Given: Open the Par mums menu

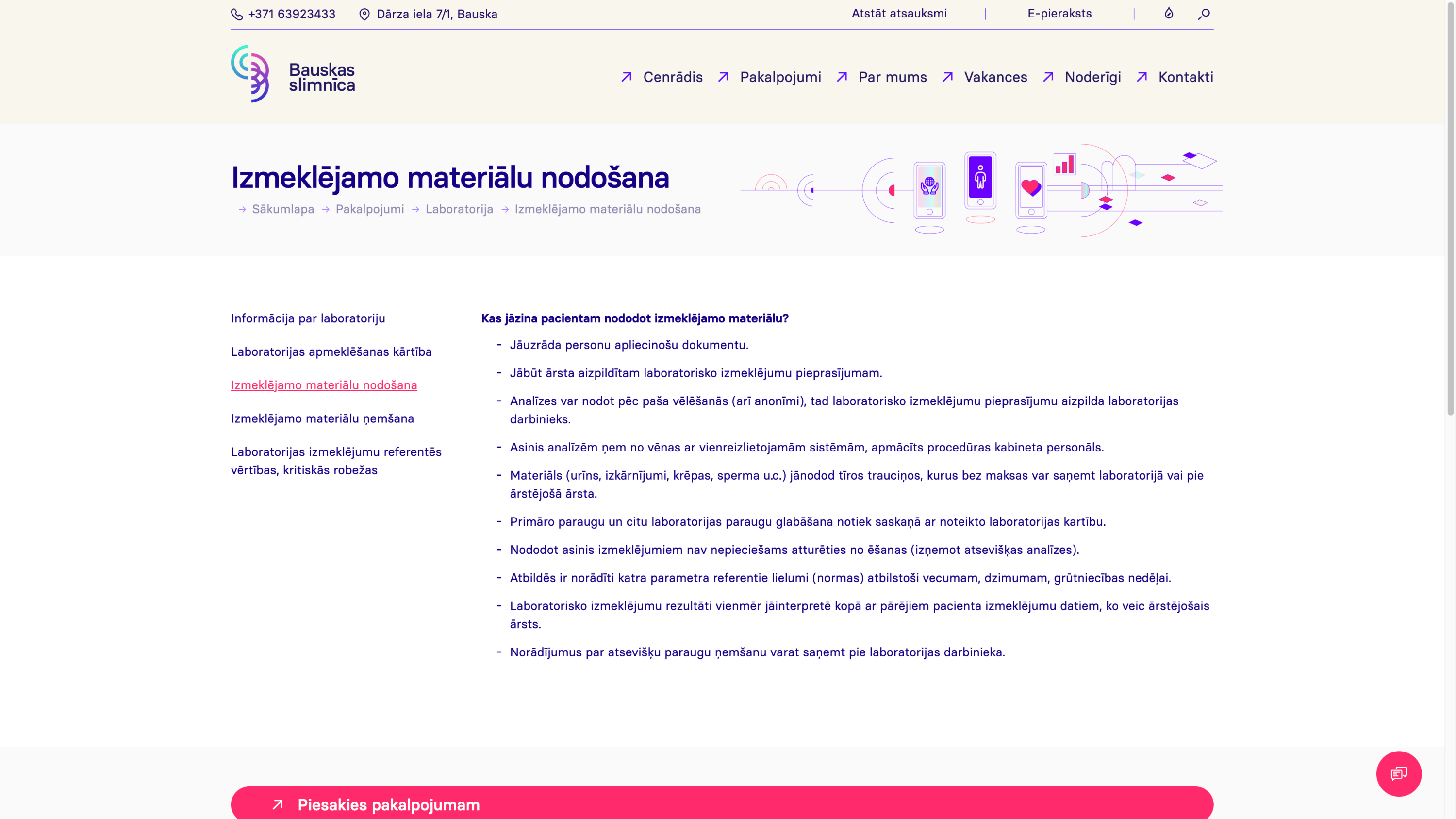Looking at the screenshot, I should coord(893,77).
